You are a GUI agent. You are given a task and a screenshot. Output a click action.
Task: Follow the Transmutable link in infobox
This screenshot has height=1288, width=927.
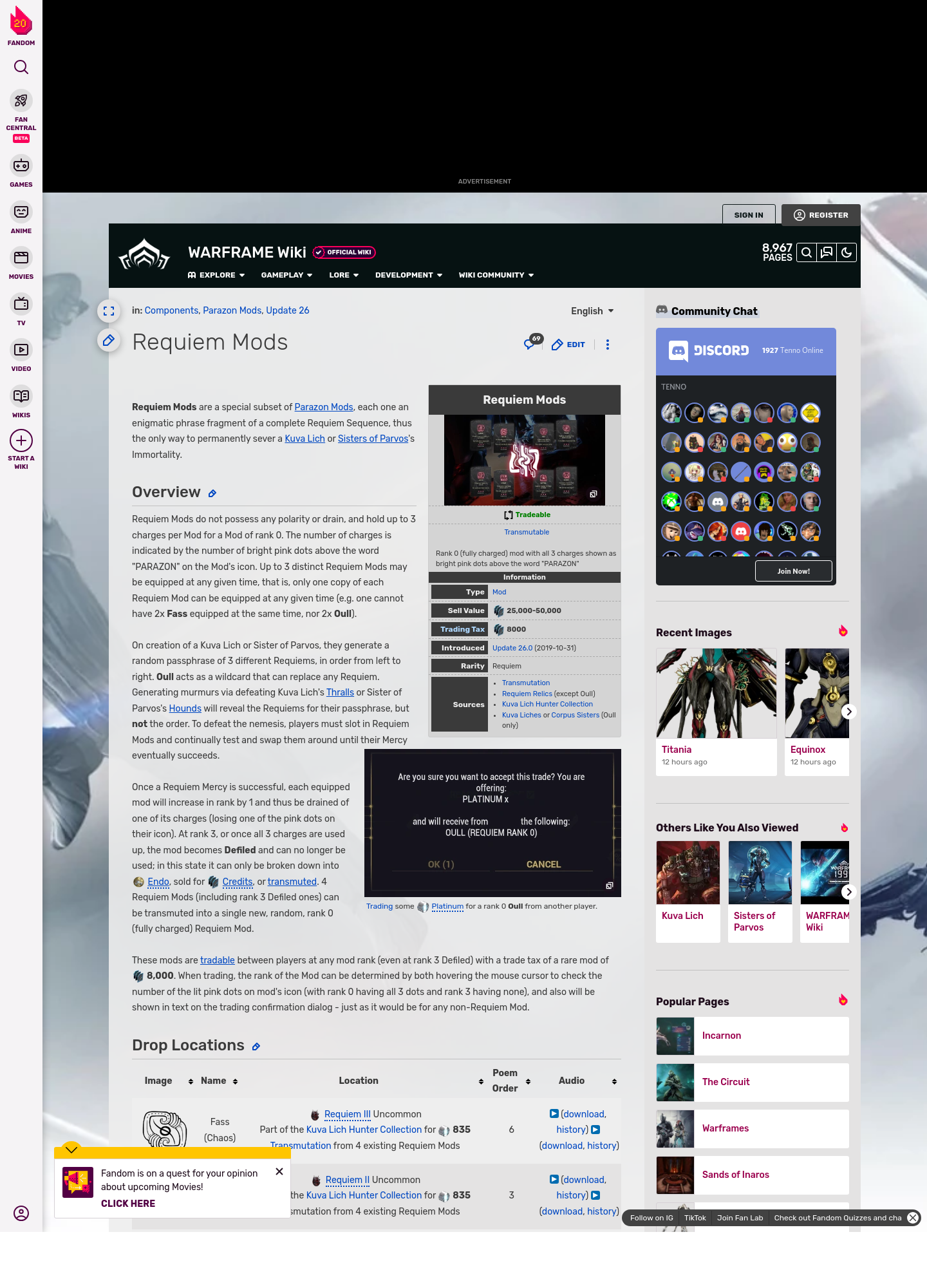tap(527, 532)
